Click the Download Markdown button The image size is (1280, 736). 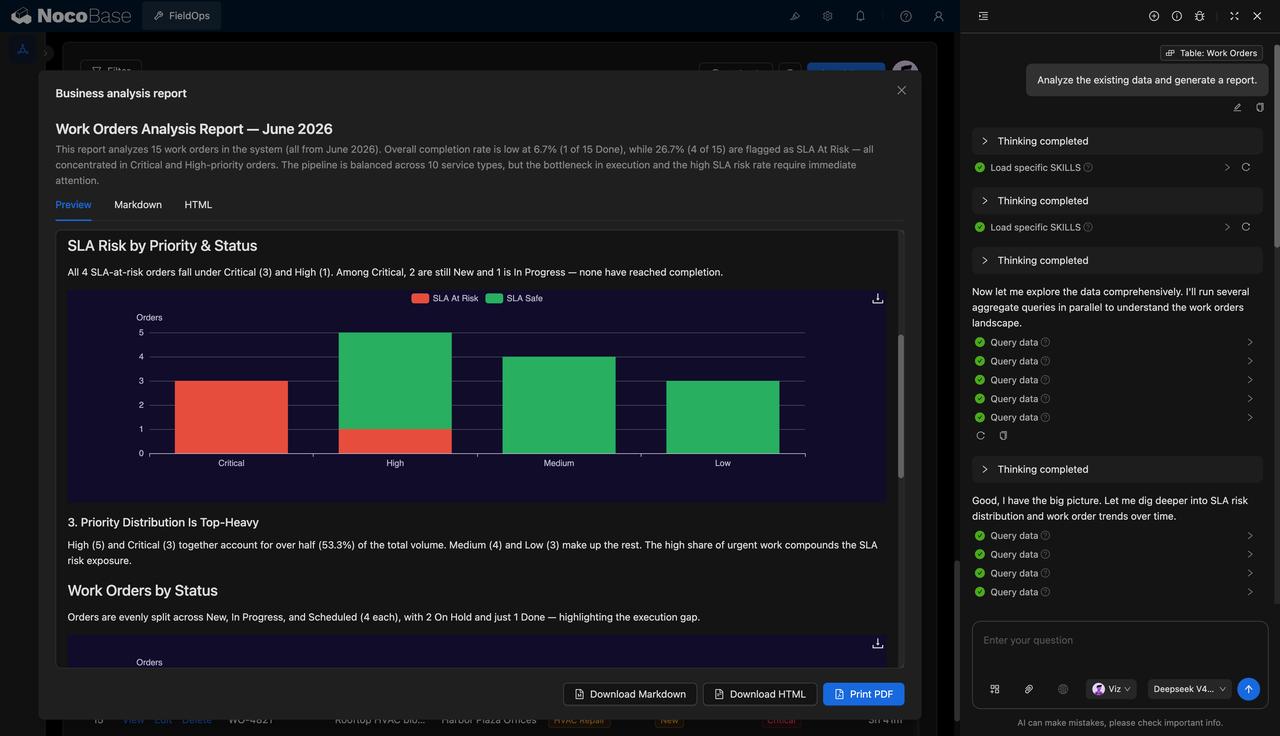pos(630,694)
